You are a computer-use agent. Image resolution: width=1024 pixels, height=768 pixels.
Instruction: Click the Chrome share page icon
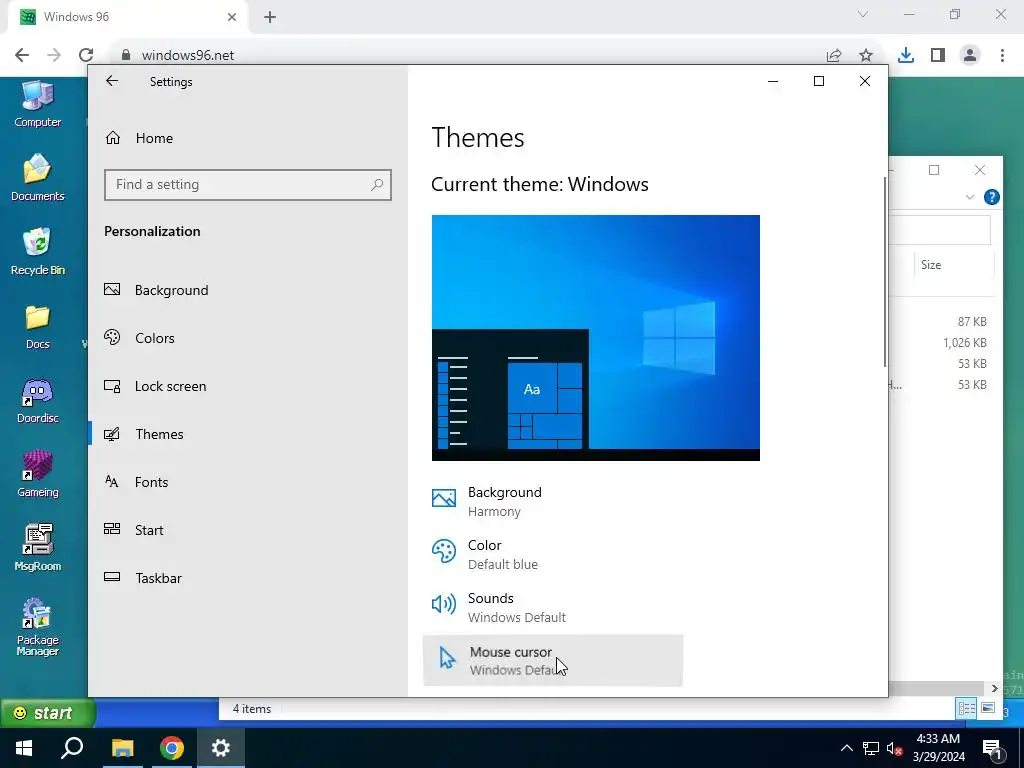834,56
